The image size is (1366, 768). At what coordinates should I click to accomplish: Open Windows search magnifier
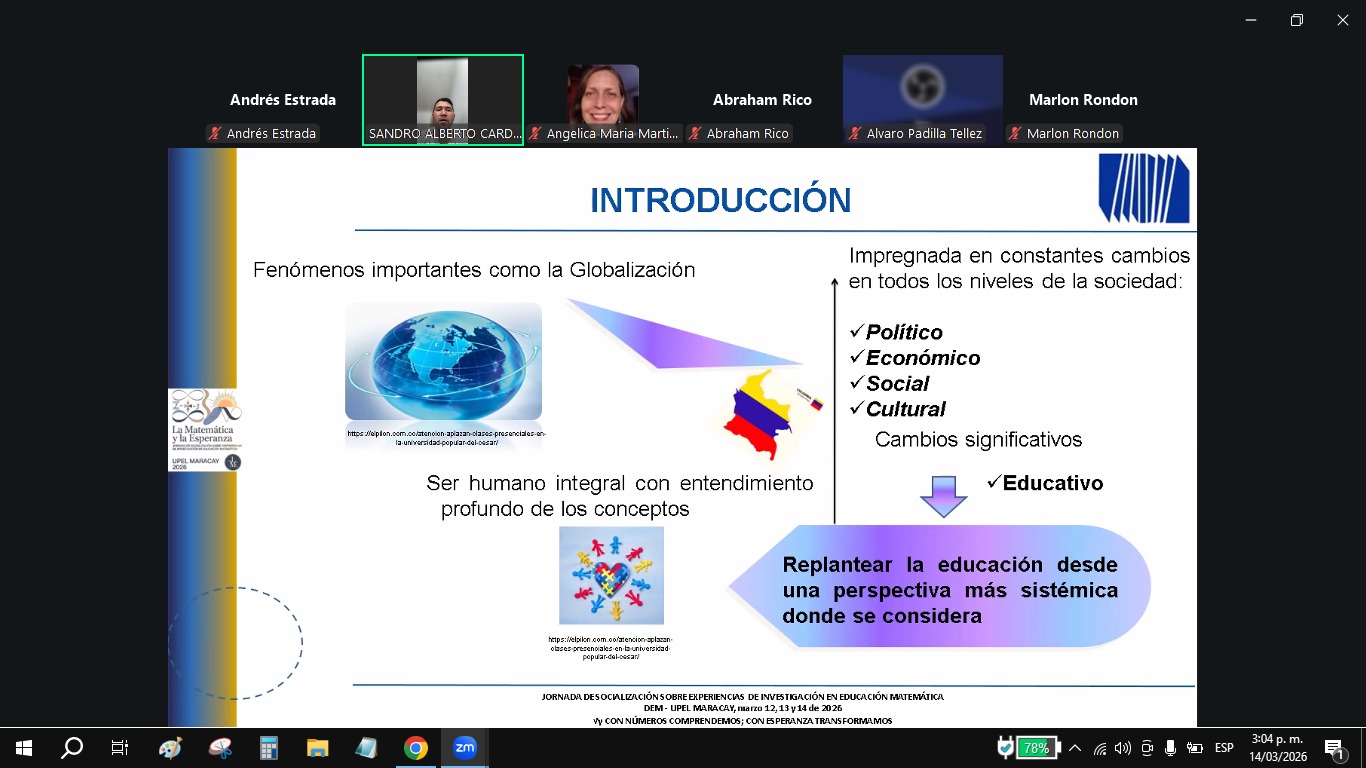pyautogui.click(x=72, y=748)
